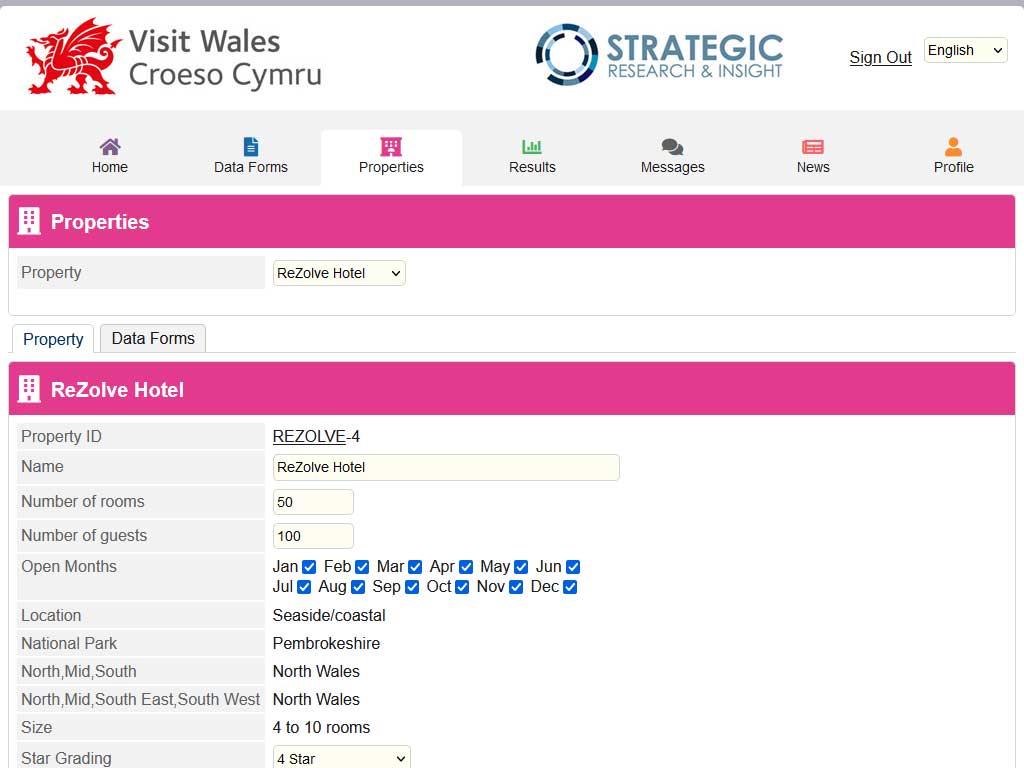
Task: Click the News newspaper icon
Action: pos(813,147)
